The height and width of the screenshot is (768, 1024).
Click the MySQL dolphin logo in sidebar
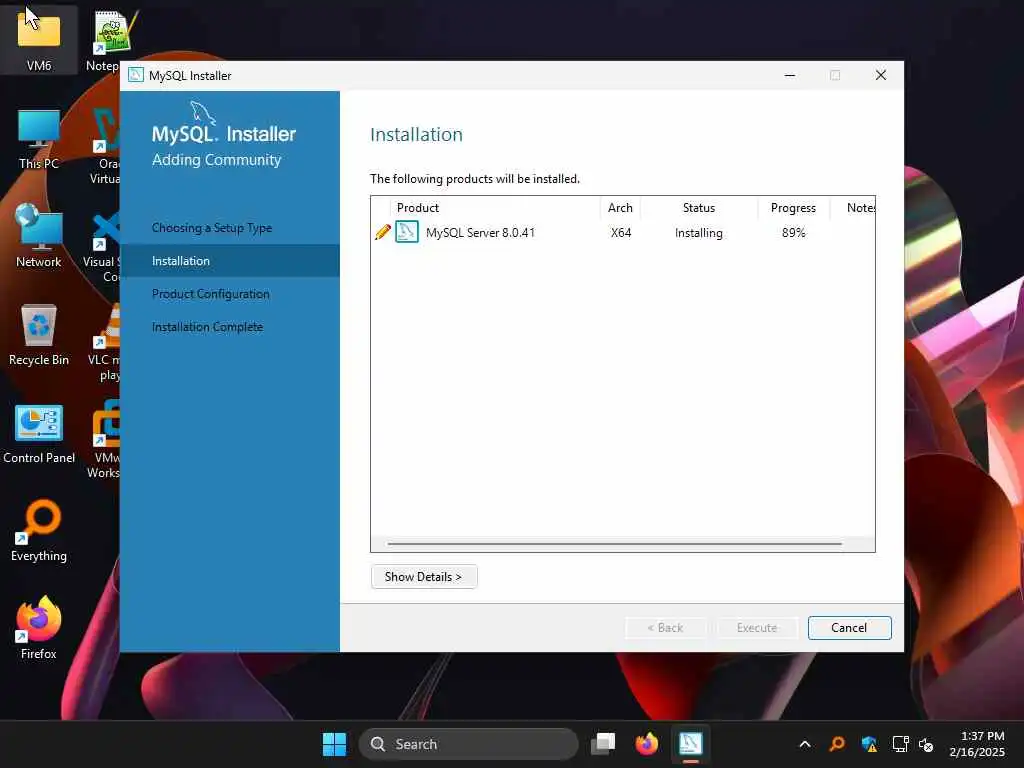click(202, 112)
